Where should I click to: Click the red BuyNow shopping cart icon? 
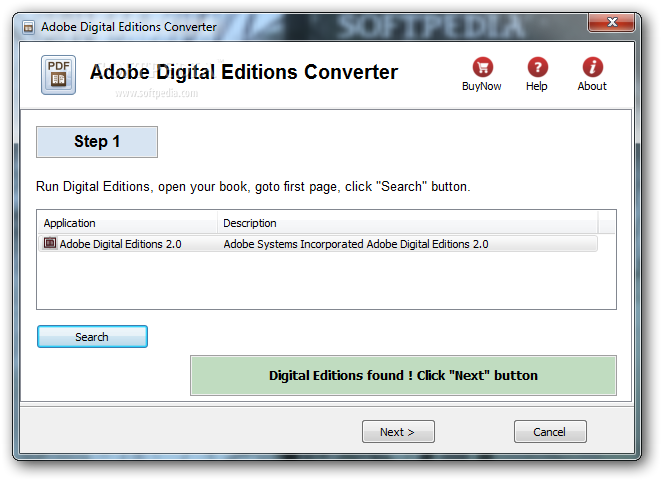483,67
